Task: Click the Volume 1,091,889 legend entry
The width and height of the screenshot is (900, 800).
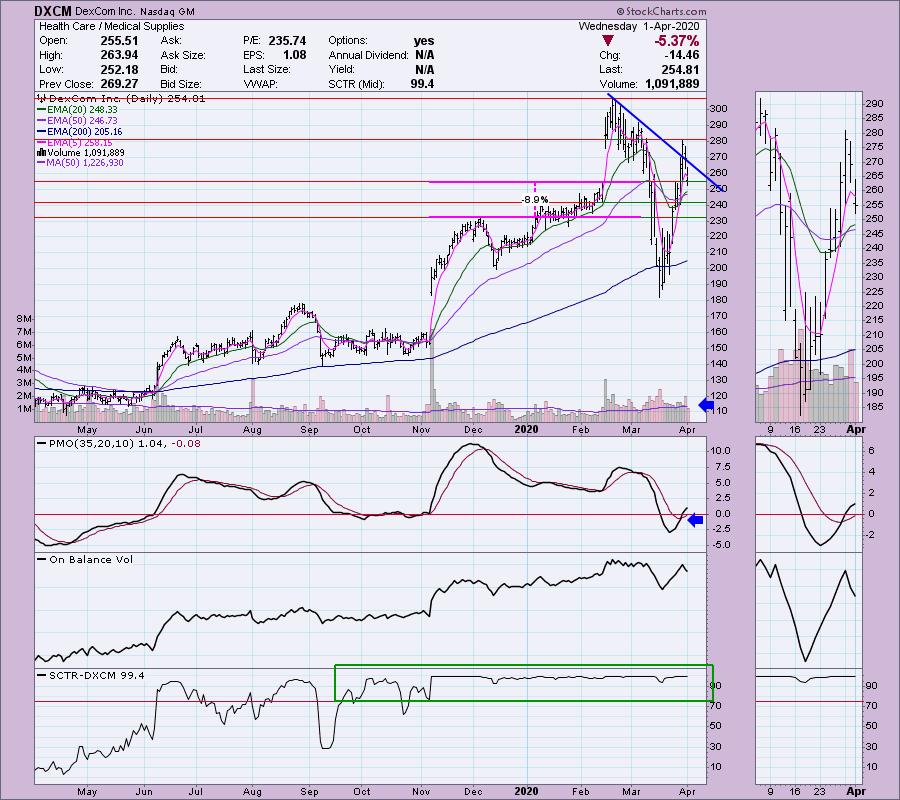Action: (x=80, y=153)
